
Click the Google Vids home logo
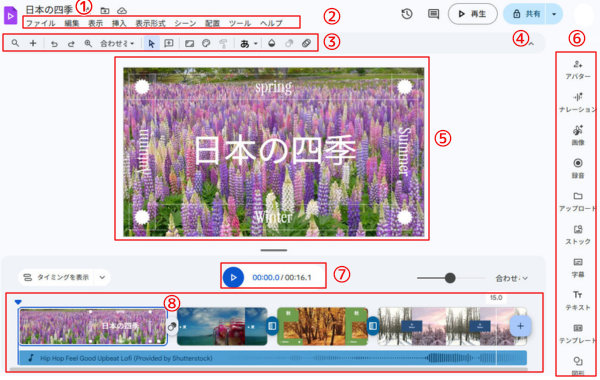click(10, 16)
